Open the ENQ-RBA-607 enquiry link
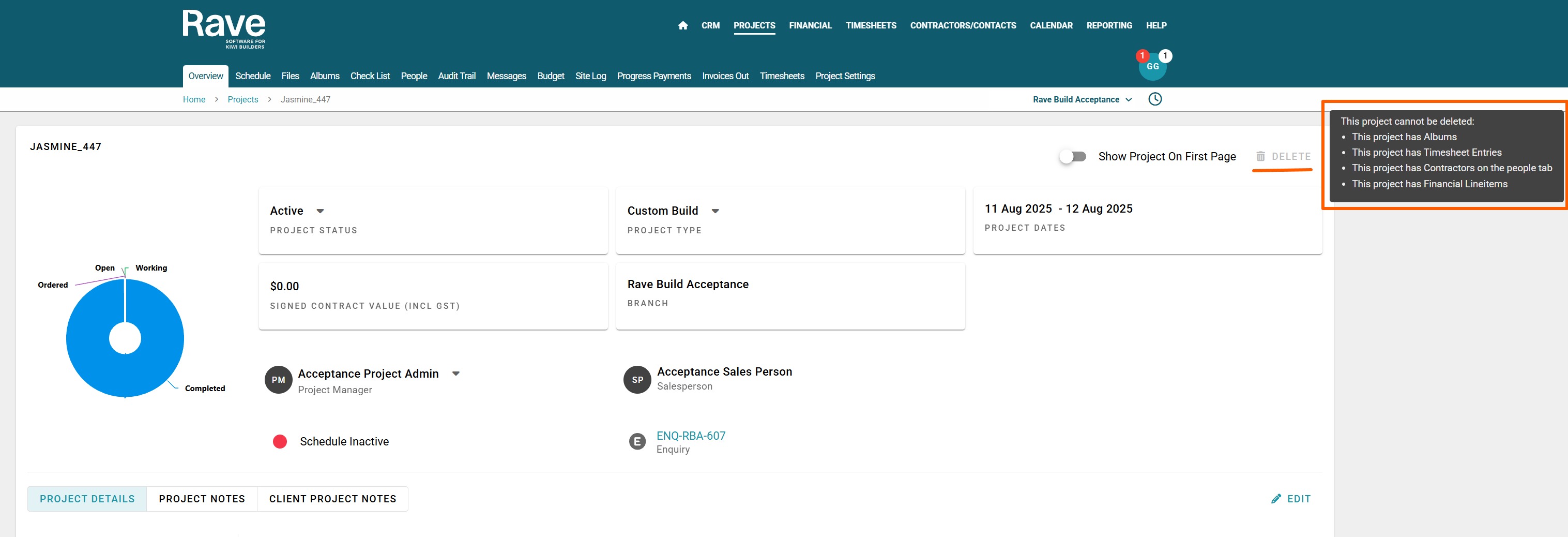 pos(691,436)
